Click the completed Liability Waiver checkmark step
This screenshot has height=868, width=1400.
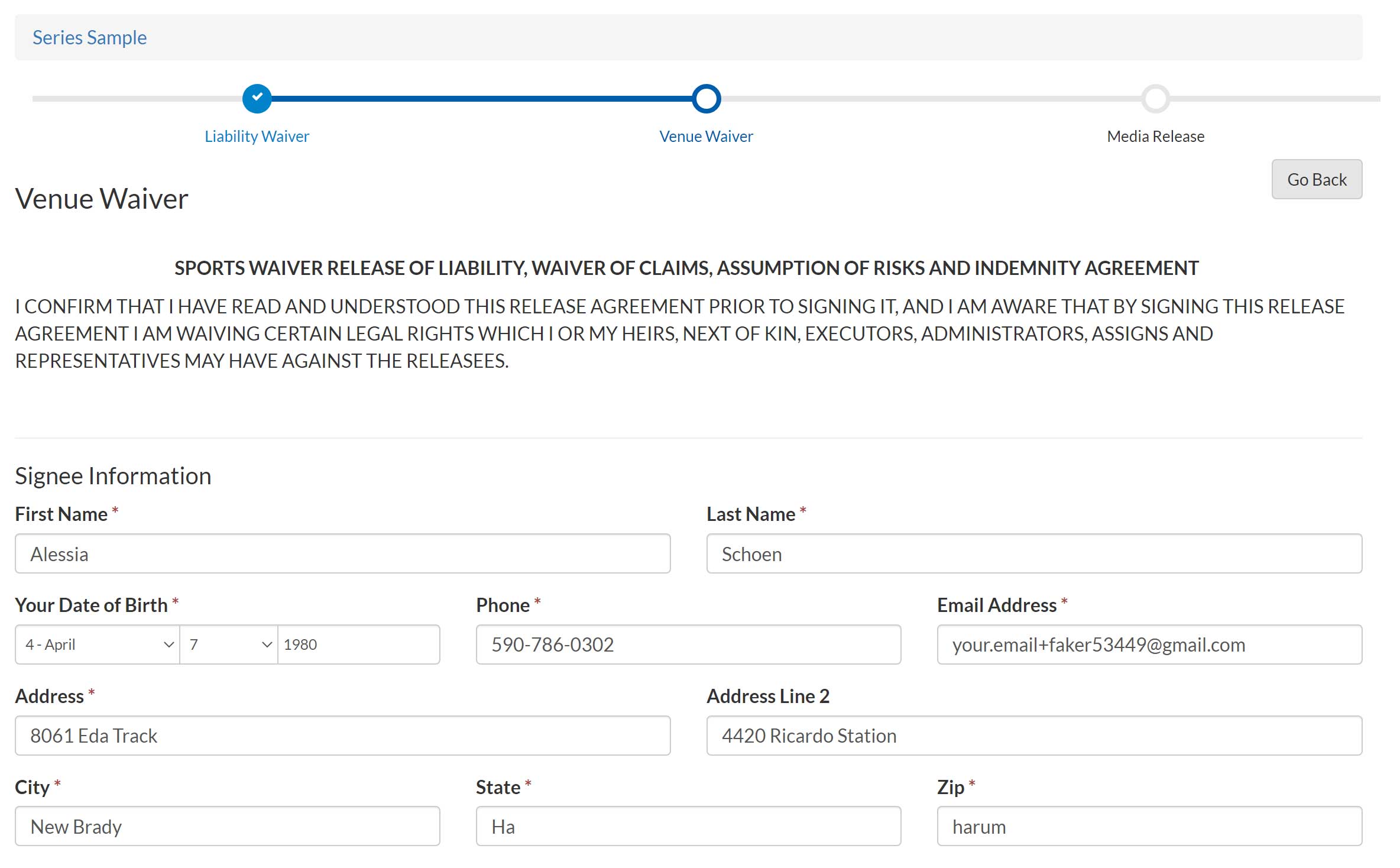[257, 99]
